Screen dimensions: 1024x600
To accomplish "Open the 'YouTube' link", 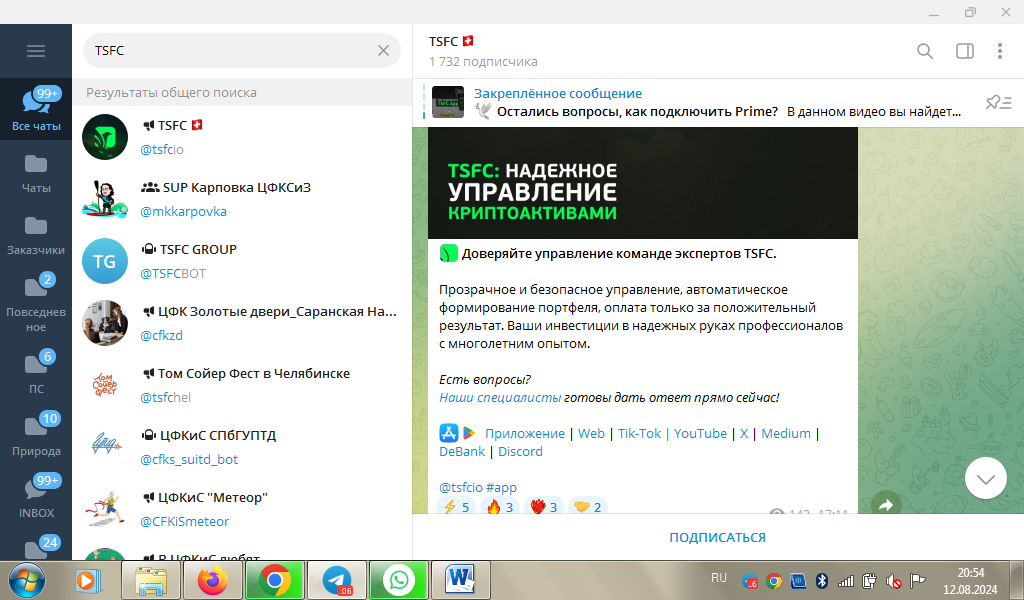I will [700, 434].
